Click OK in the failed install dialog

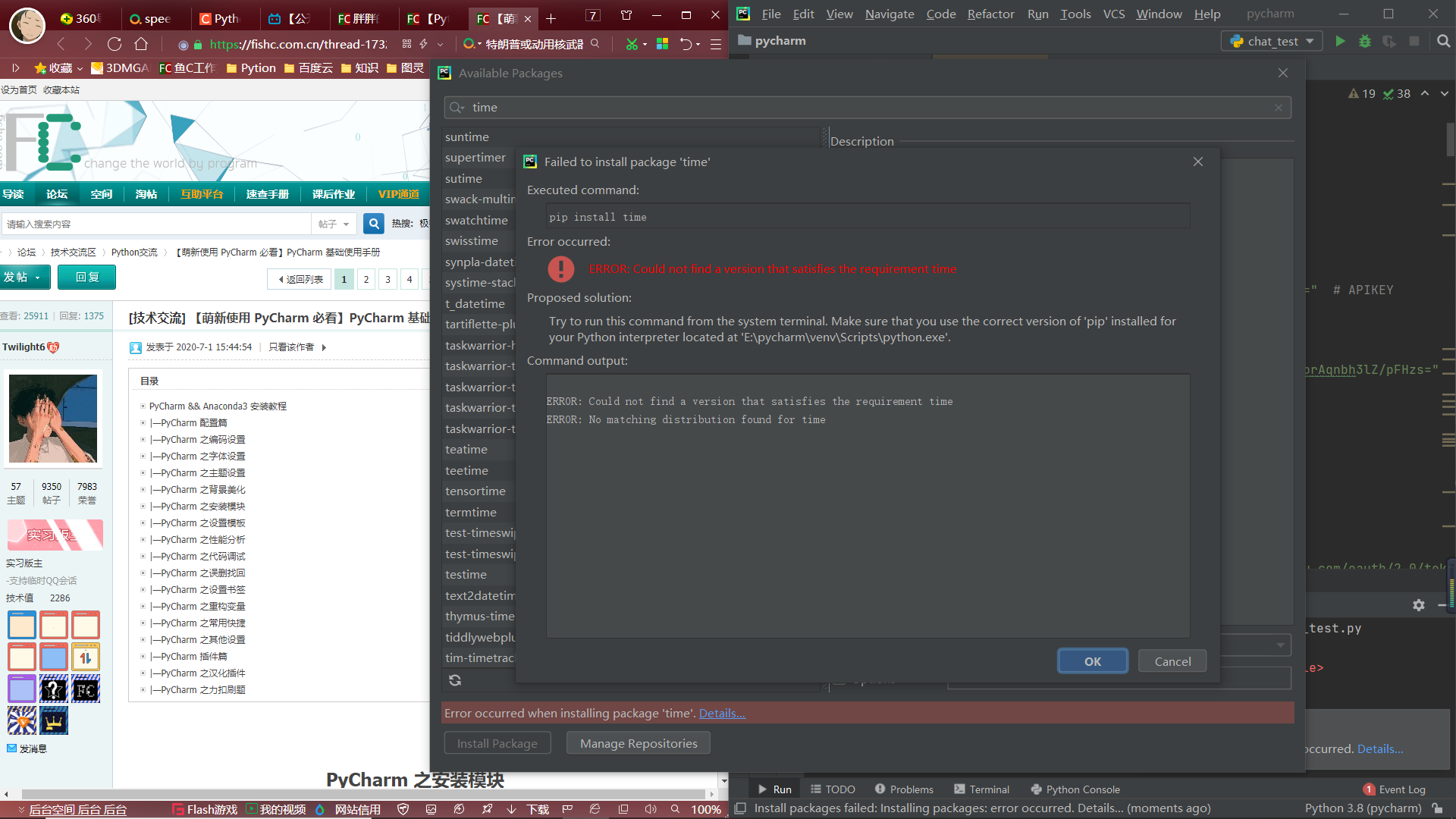click(x=1092, y=661)
